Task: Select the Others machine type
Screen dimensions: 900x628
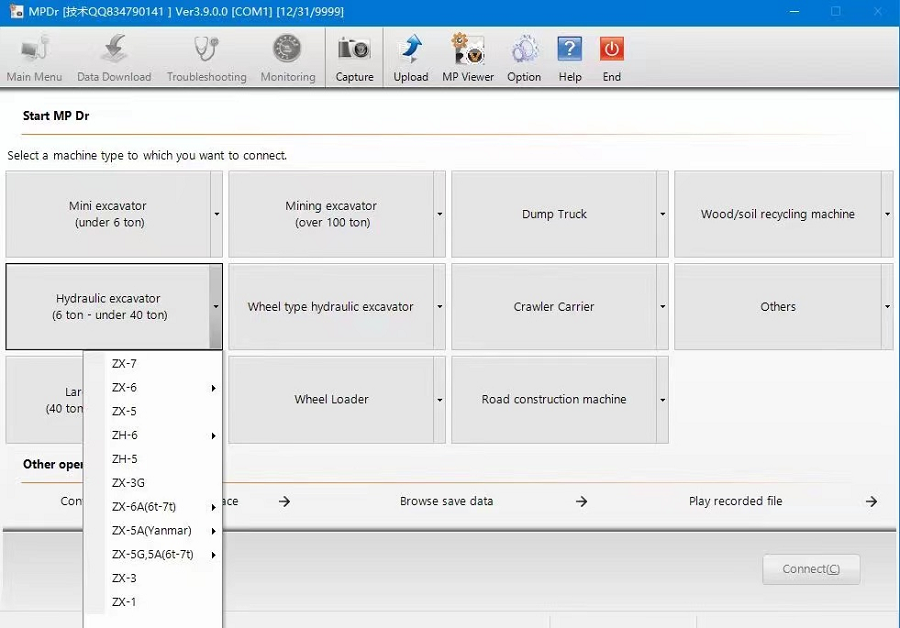Action: pos(778,307)
